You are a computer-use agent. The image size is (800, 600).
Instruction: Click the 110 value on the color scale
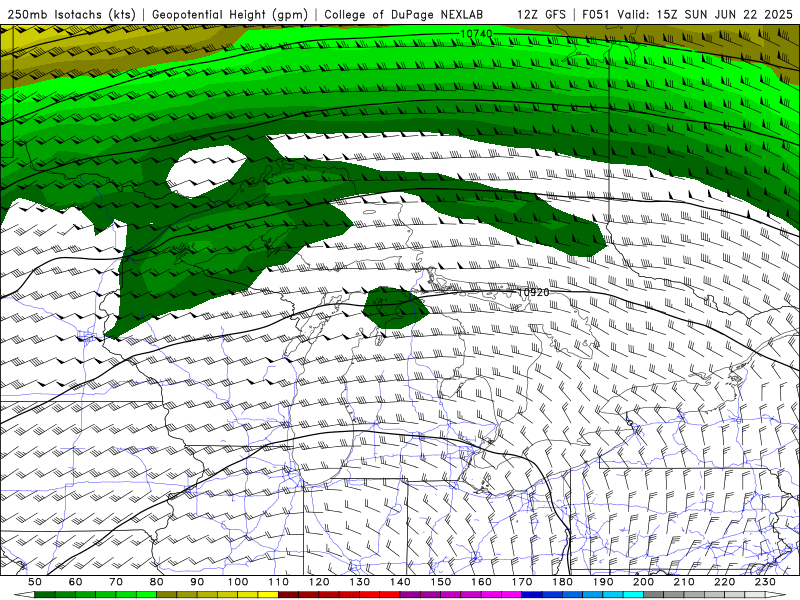(x=279, y=582)
